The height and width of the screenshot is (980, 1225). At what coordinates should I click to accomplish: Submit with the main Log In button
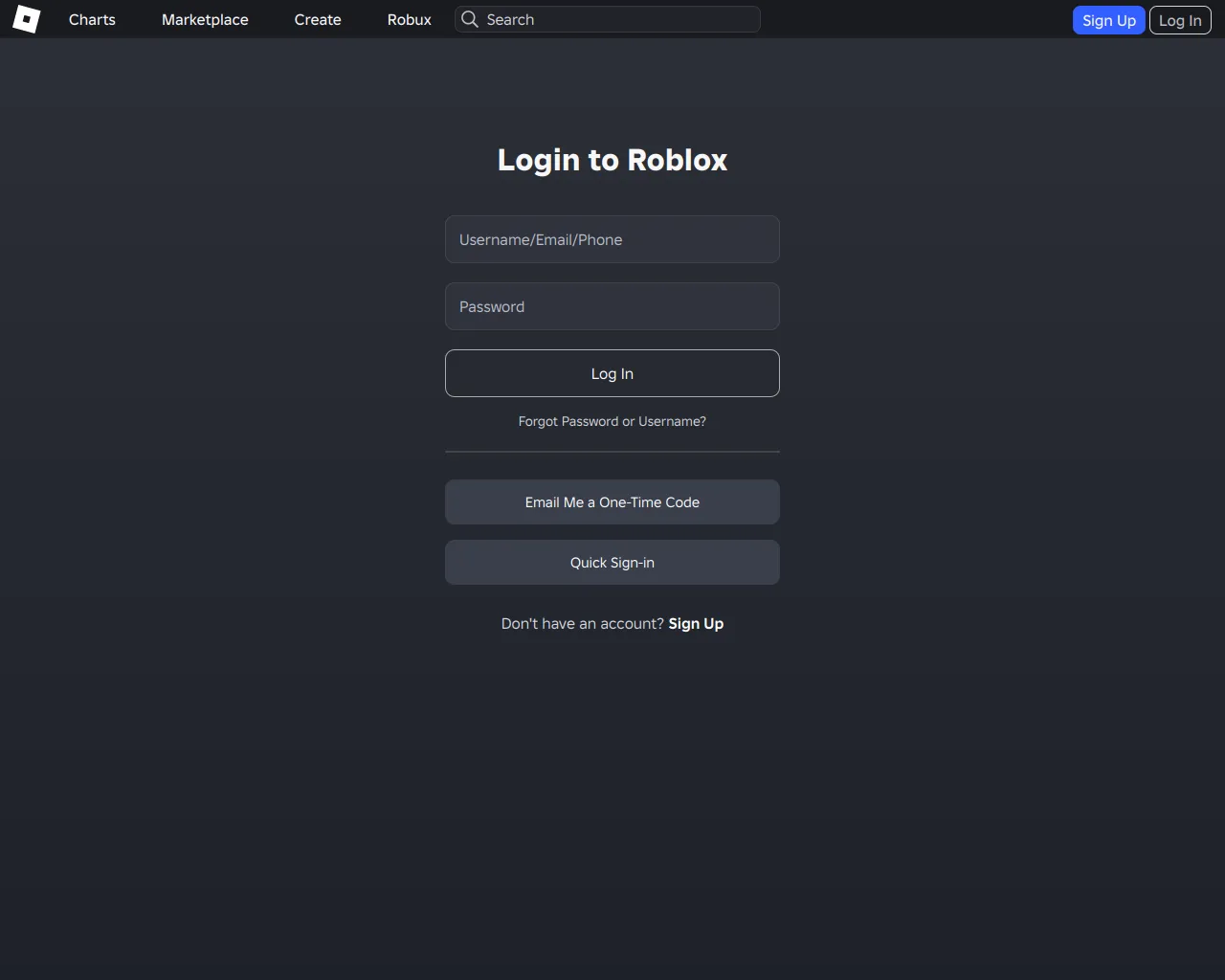pyautogui.click(x=612, y=373)
